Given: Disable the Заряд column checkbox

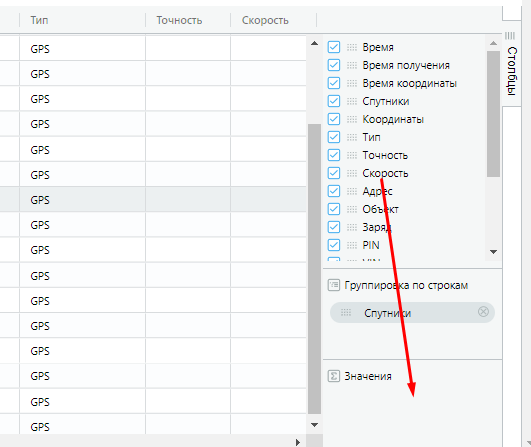Looking at the screenshot, I should pos(334,227).
